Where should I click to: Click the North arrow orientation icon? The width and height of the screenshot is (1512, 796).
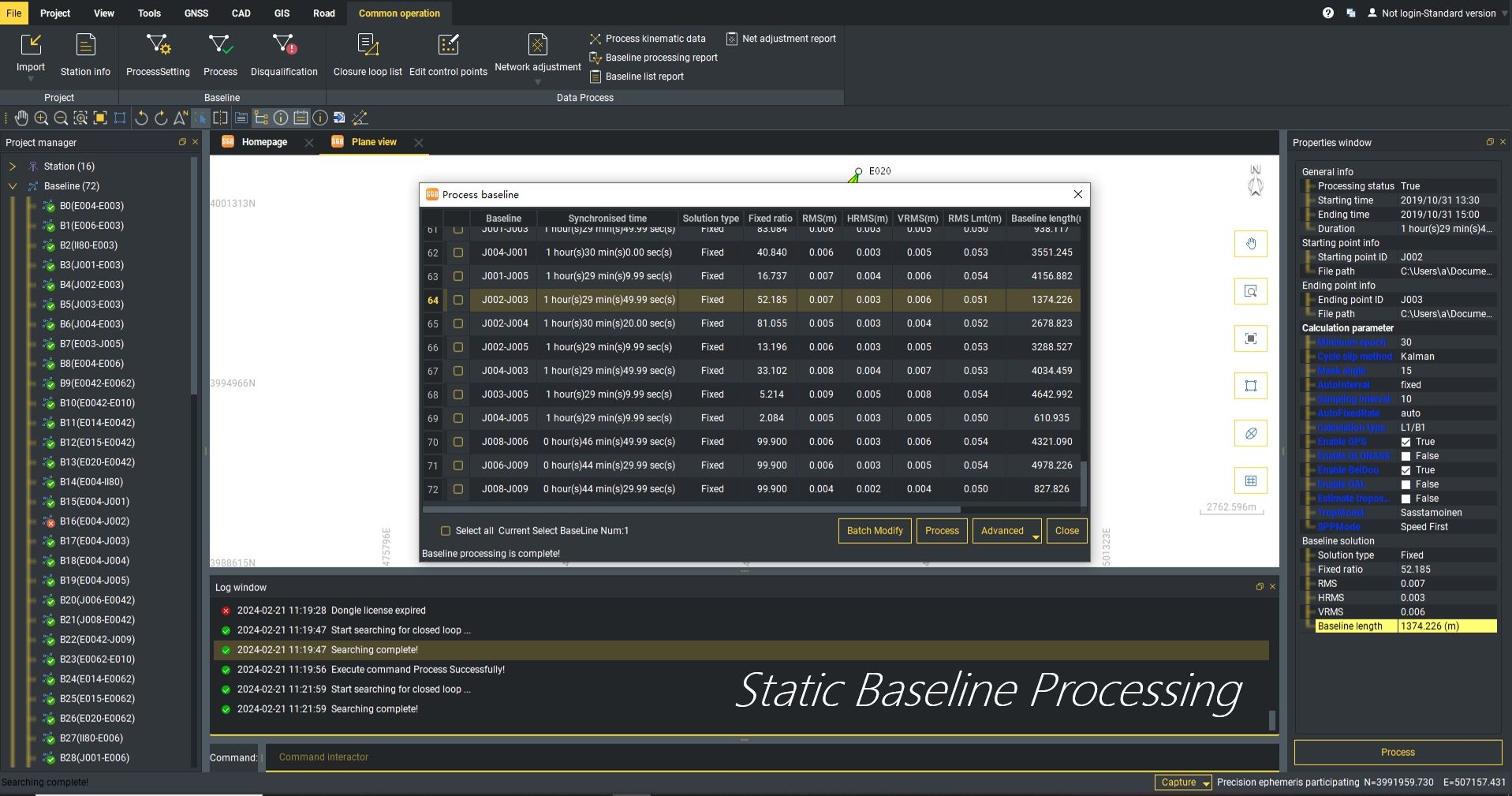click(181, 118)
